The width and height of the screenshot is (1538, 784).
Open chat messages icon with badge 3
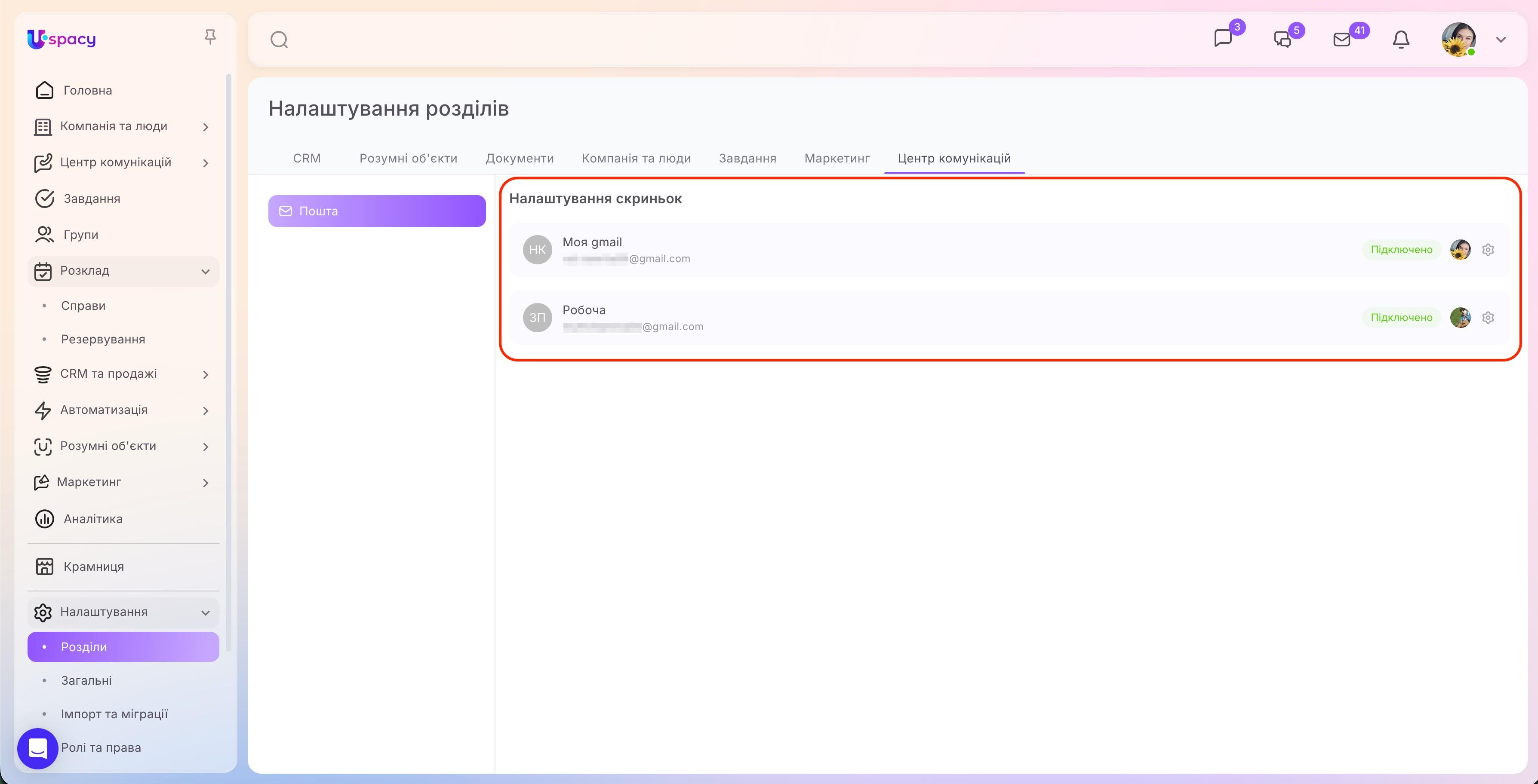pyautogui.click(x=1223, y=39)
